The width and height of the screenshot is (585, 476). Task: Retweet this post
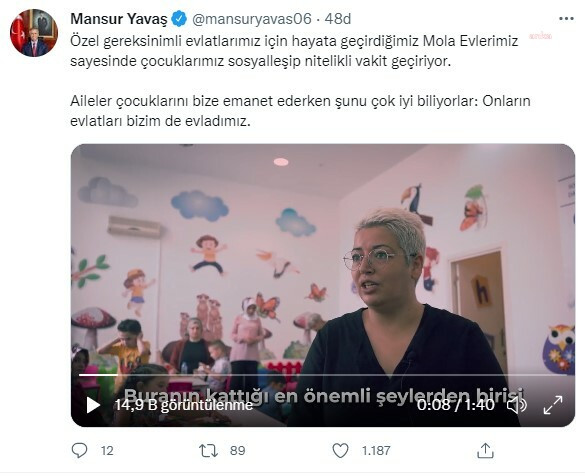point(208,451)
